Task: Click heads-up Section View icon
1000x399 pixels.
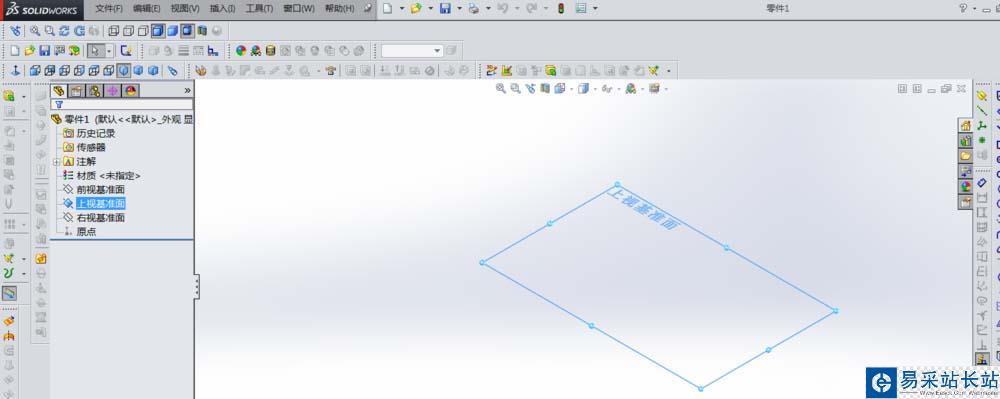Action: [545, 89]
